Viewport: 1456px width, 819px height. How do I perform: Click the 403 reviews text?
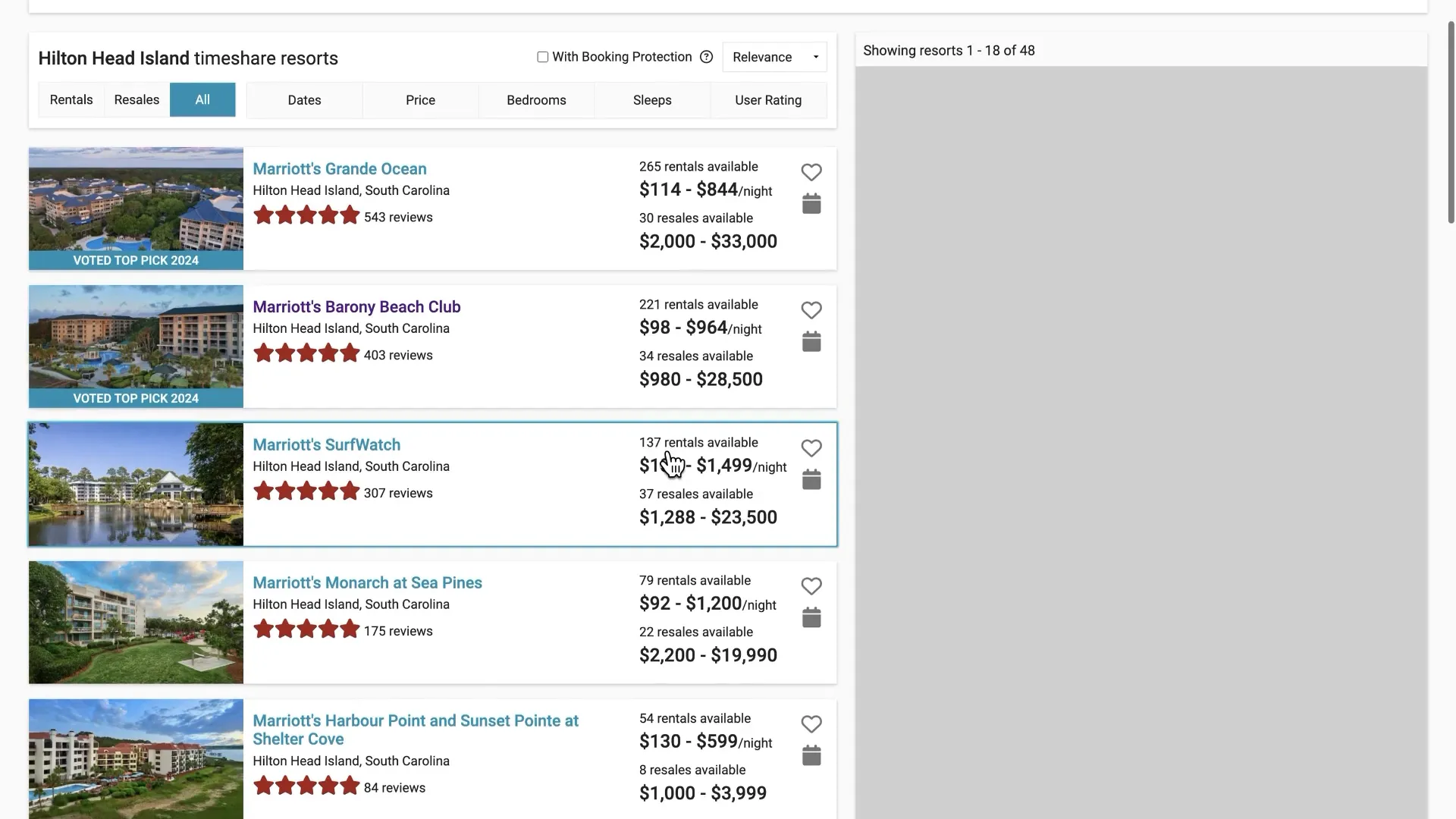click(x=398, y=356)
